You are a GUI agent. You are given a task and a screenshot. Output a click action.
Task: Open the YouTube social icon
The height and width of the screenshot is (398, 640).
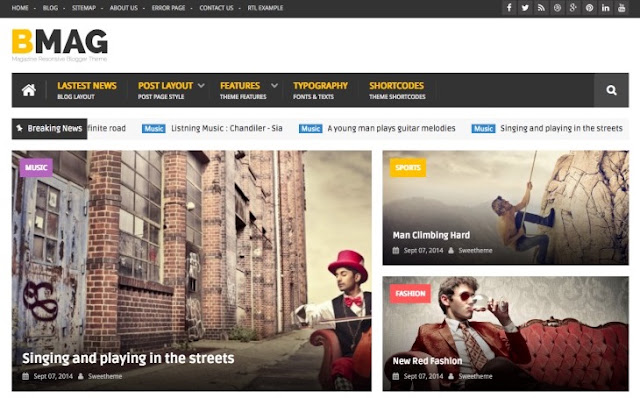tap(621, 8)
